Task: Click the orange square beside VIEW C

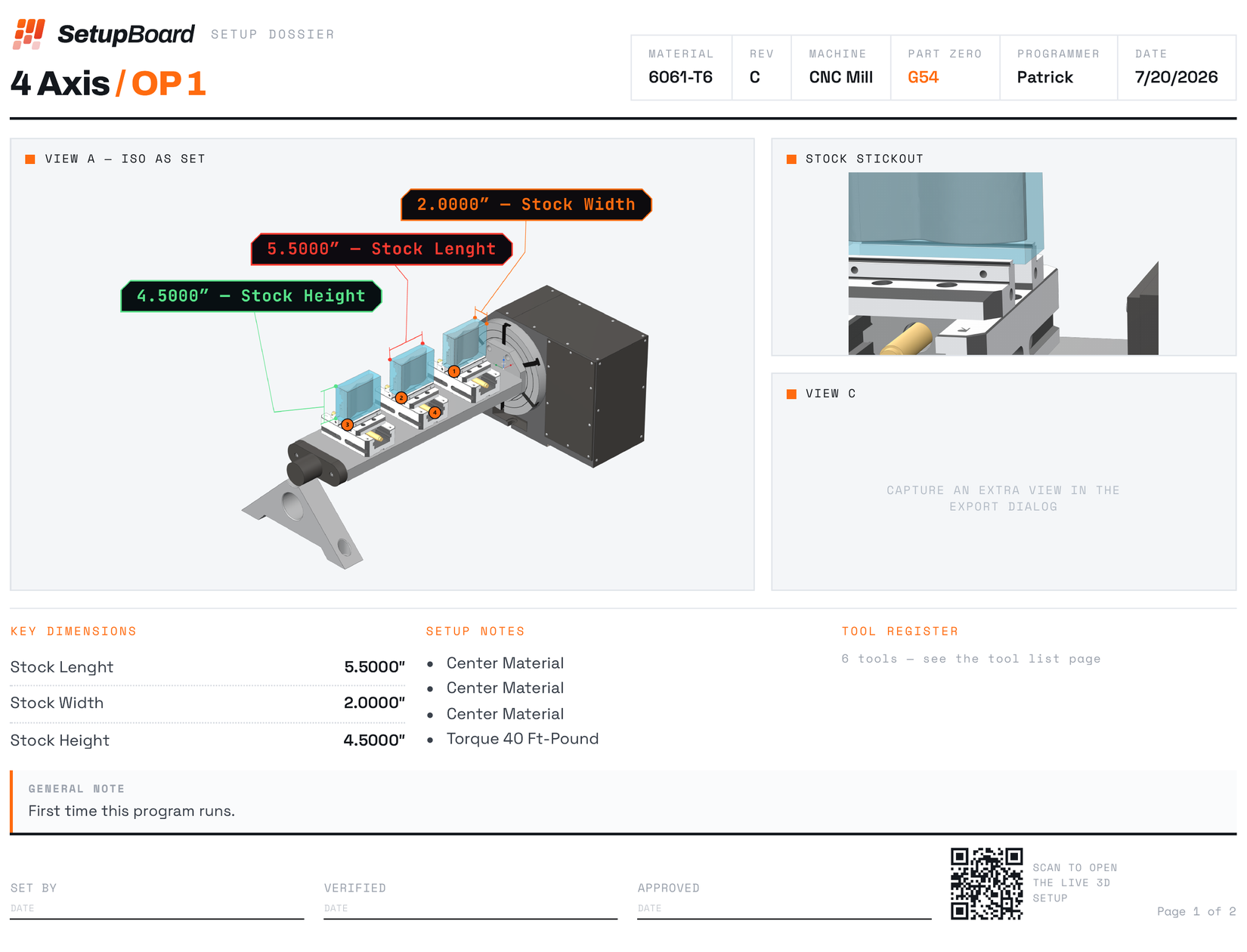Action: click(x=791, y=394)
